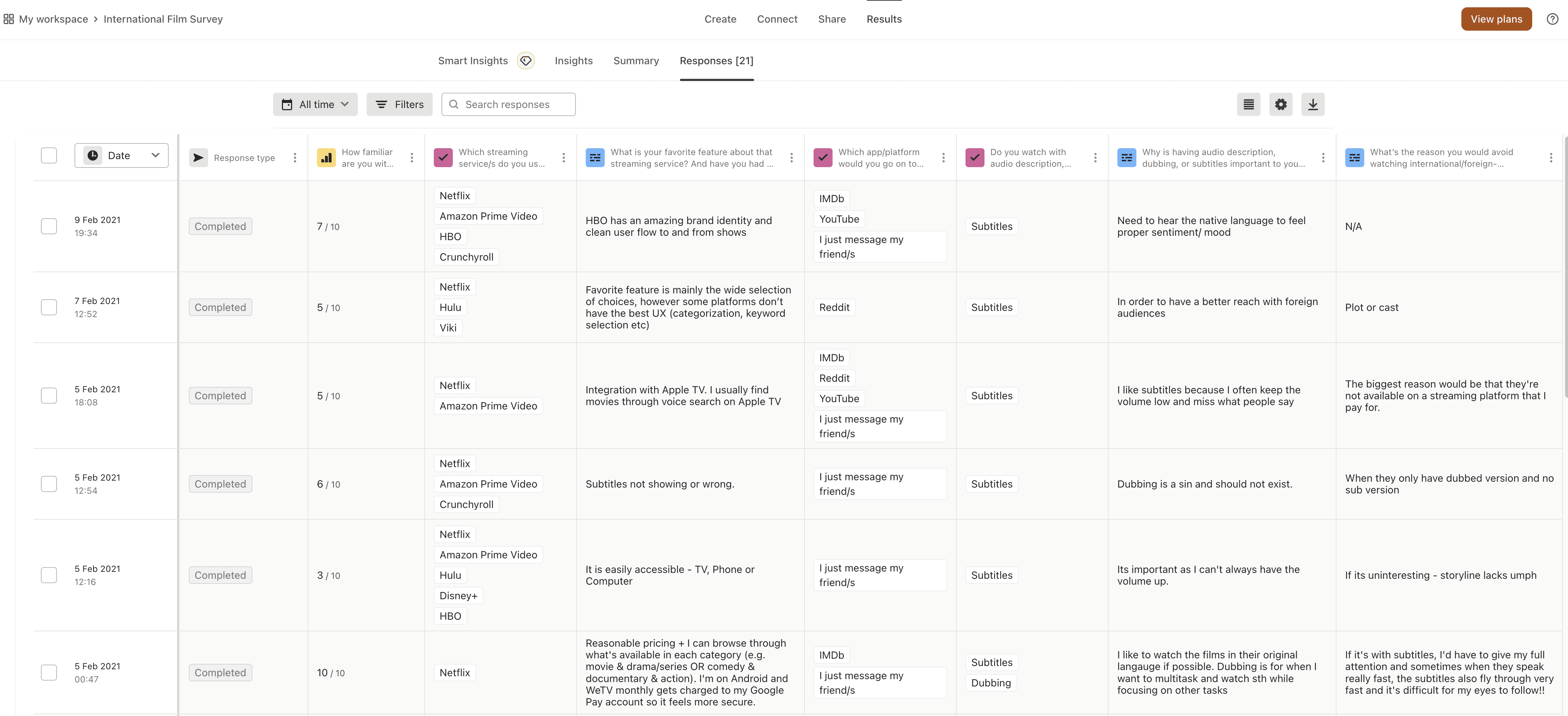Click the Smart Insights diamond badge icon
Screen dimensions: 1568x716
click(x=525, y=61)
